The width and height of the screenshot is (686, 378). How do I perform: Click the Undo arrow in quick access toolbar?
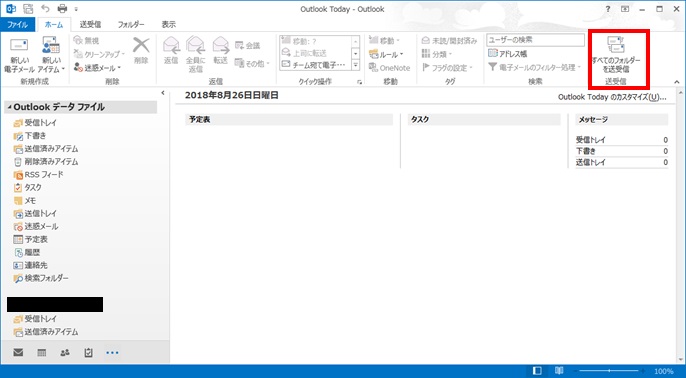(45, 8)
